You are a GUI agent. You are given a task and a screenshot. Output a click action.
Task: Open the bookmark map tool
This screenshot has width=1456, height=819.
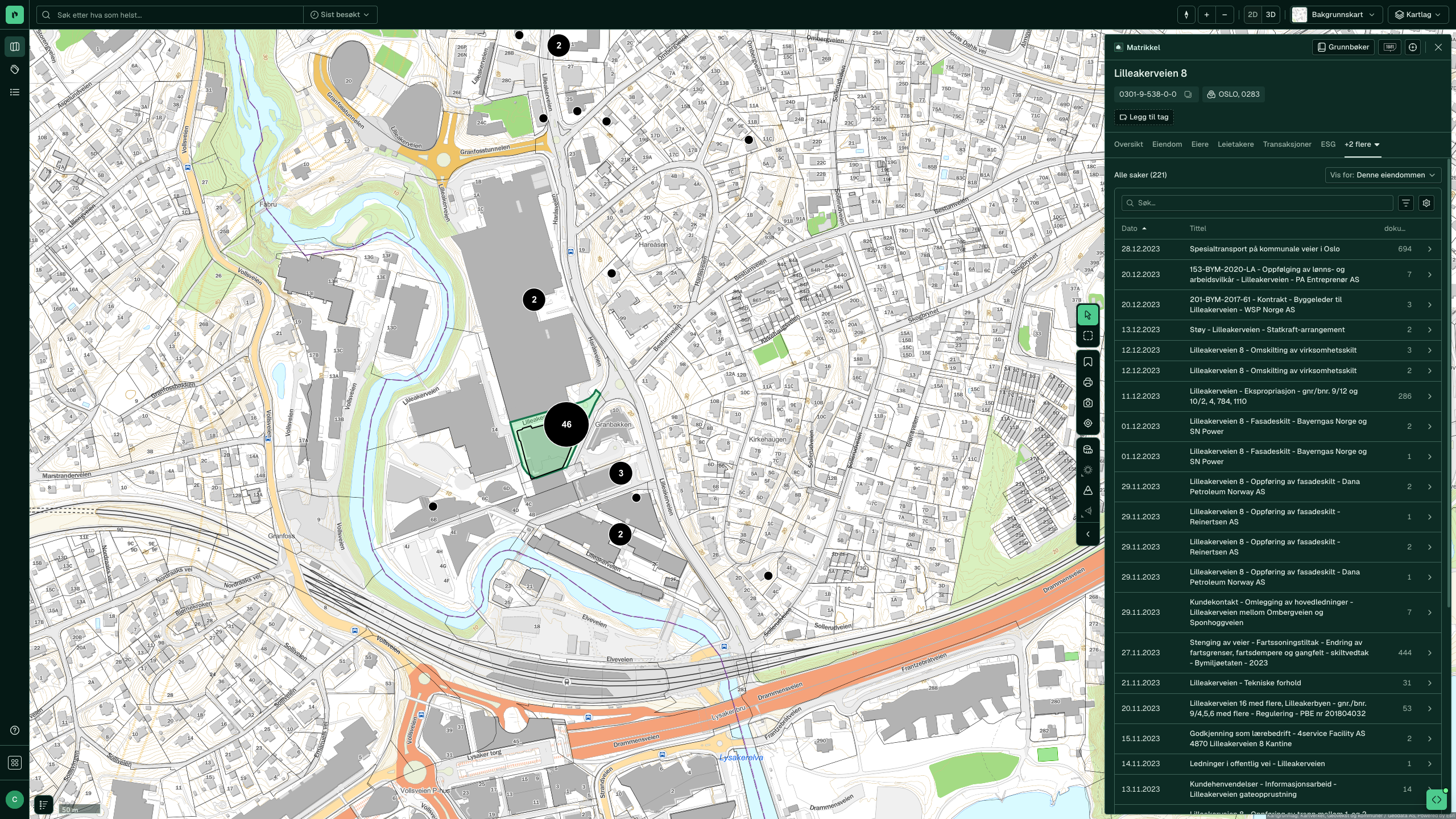point(1087,362)
